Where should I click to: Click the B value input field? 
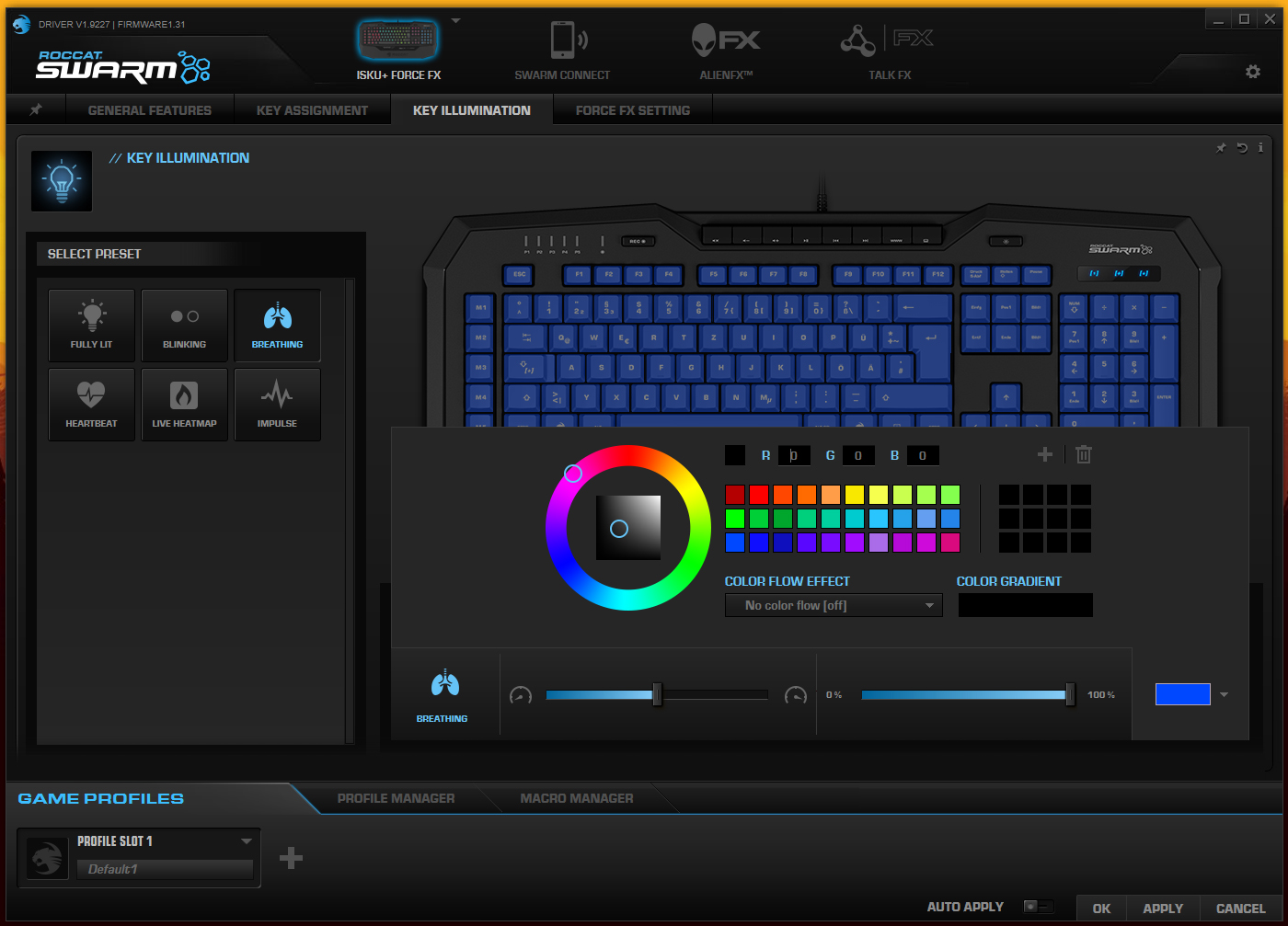(923, 455)
